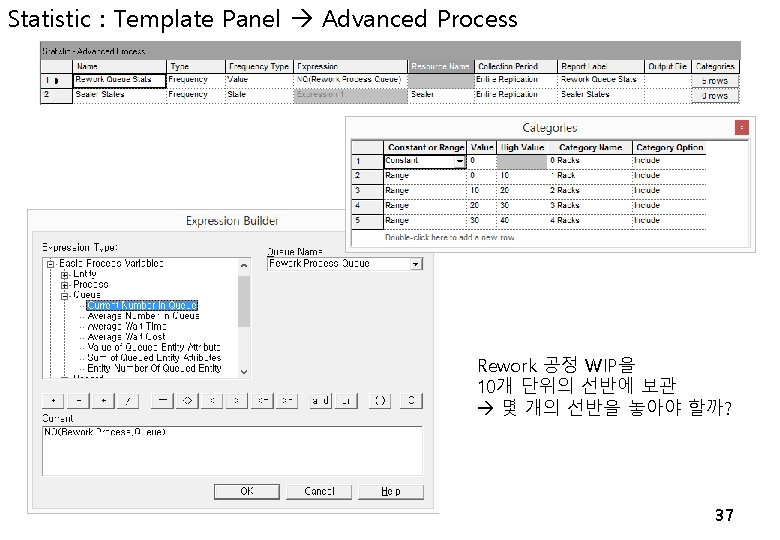This screenshot has height=540, width=780.
Task: Select Value of Queued Entity Attribute item
Action: (154, 347)
